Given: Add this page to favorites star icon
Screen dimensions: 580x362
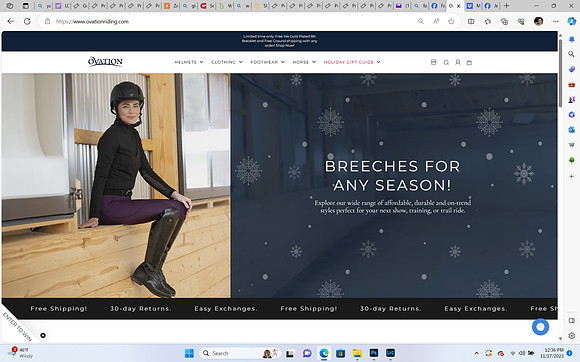Looking at the screenshot, I should pos(451,21).
